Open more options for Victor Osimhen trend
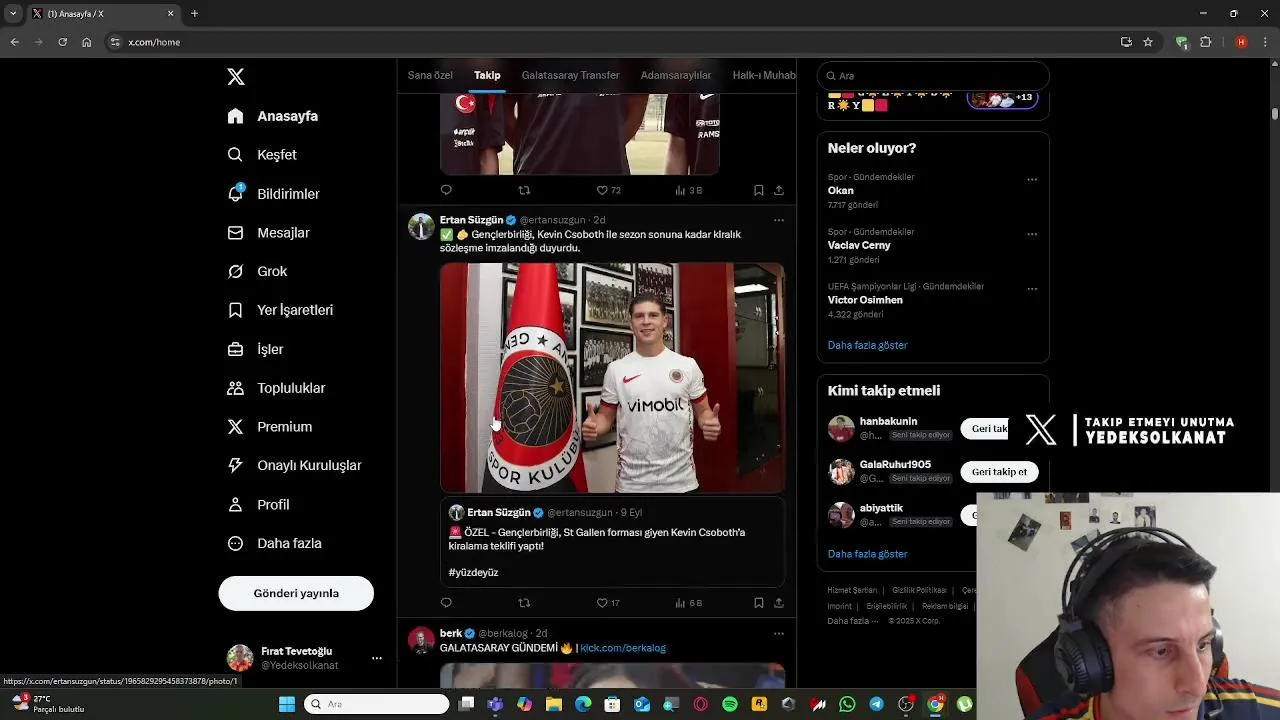The image size is (1280, 720). point(1032,289)
